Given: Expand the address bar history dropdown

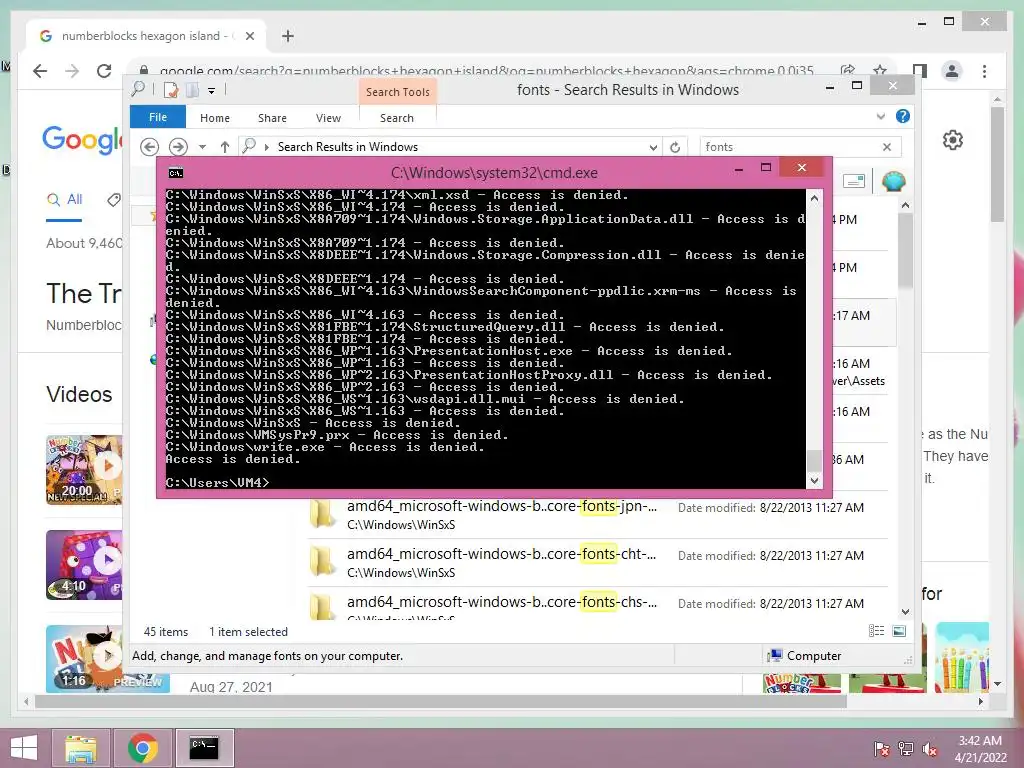Looking at the screenshot, I should point(653,148).
